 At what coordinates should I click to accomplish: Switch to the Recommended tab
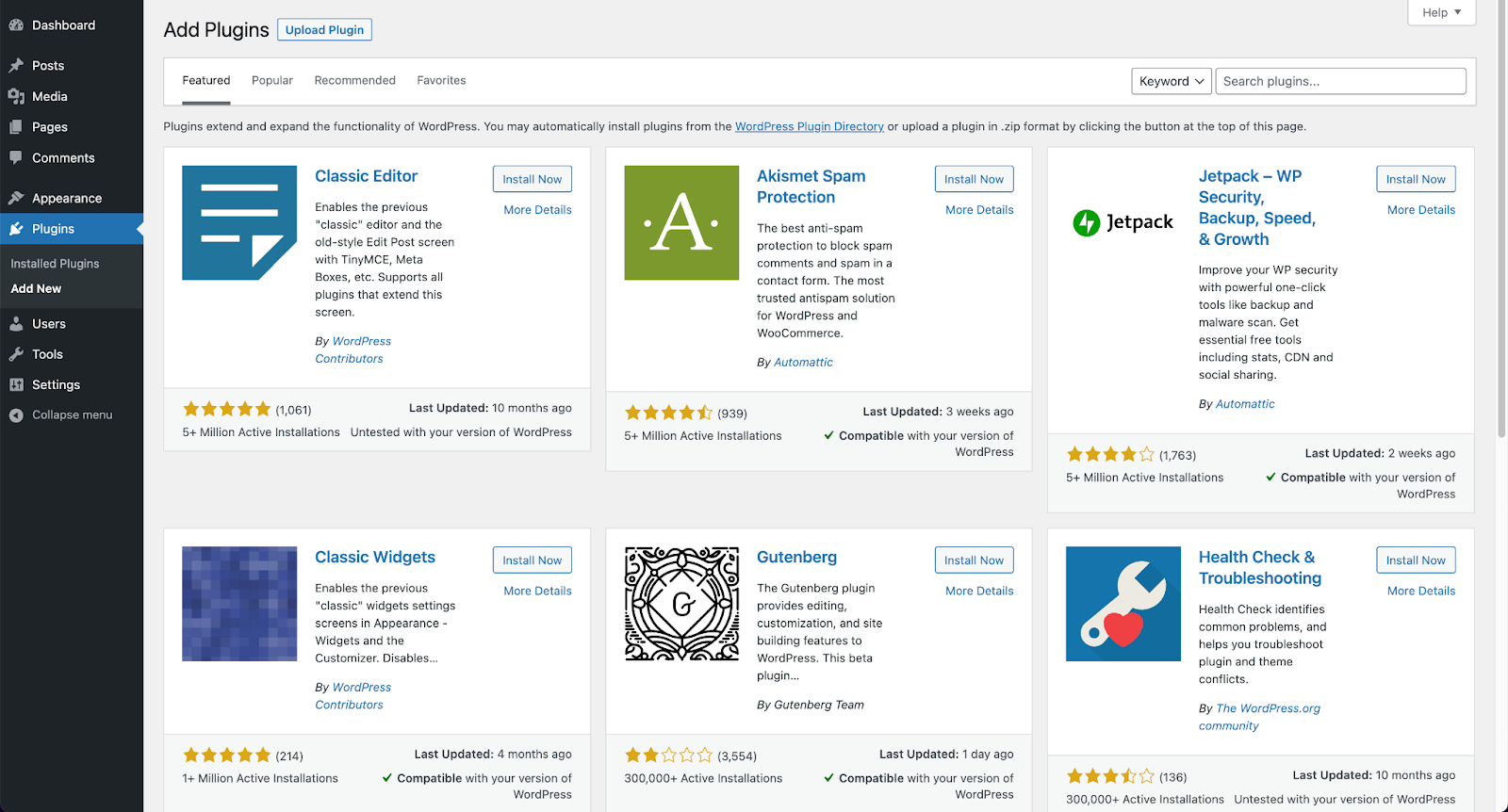pyautogui.click(x=354, y=81)
